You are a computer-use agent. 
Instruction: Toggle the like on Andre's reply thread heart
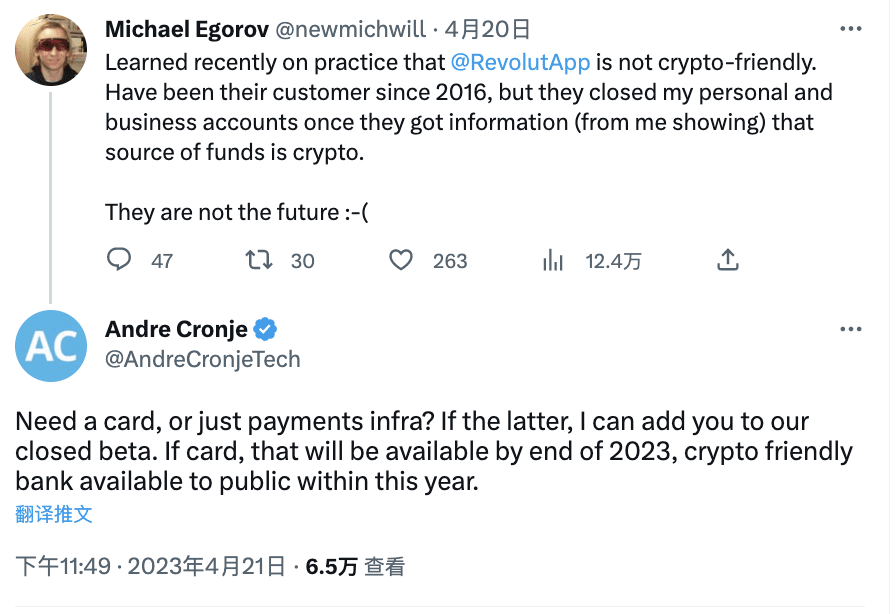point(401,260)
